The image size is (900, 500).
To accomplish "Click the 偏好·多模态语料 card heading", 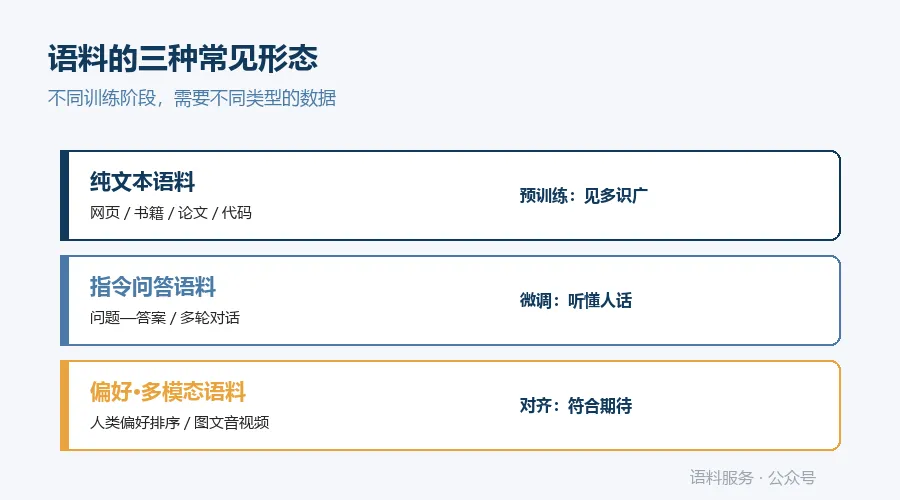I will tap(168, 392).
